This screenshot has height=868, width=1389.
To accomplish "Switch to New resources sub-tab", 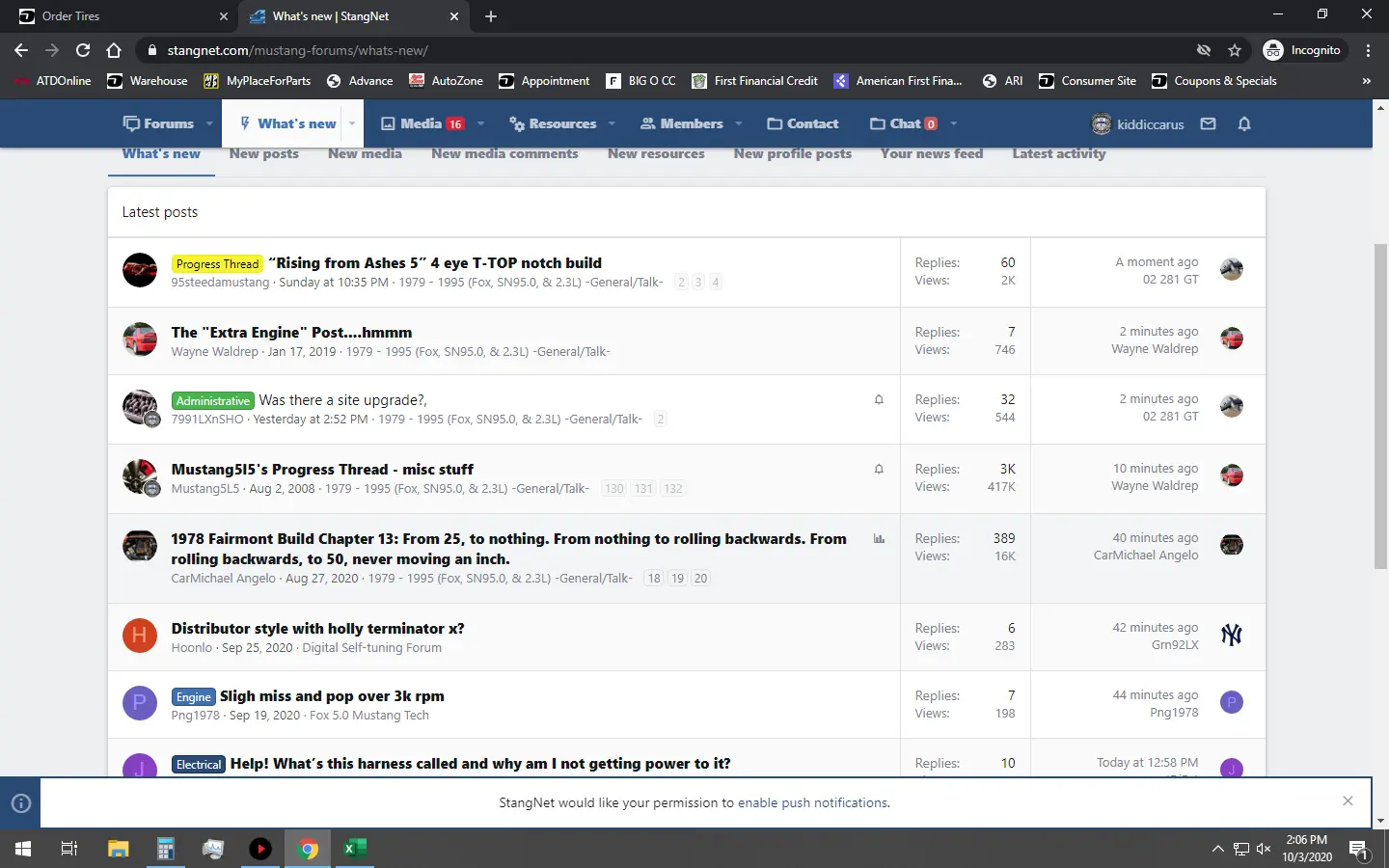I will [656, 154].
